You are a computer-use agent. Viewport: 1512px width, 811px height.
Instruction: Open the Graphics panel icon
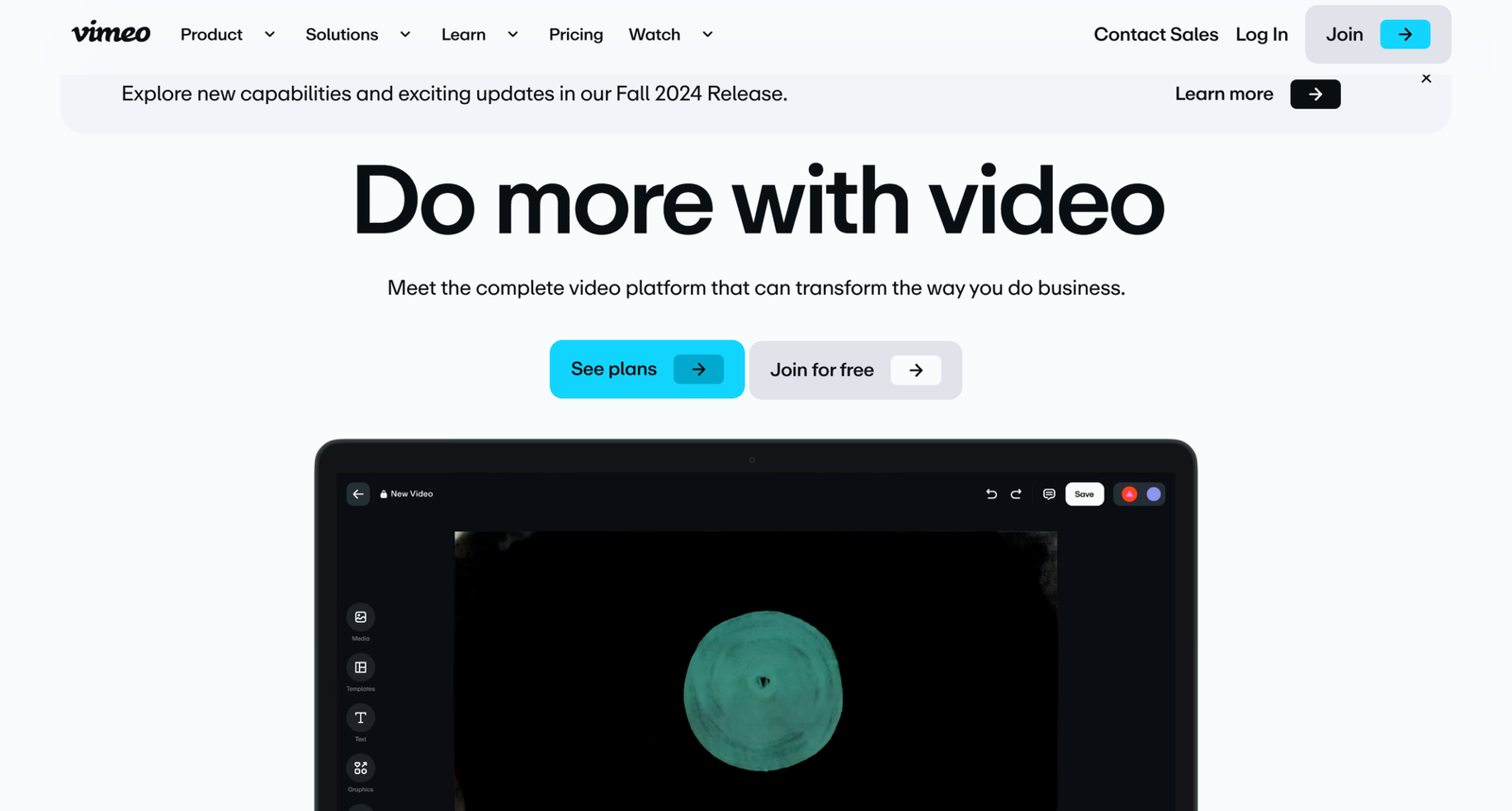(x=361, y=768)
